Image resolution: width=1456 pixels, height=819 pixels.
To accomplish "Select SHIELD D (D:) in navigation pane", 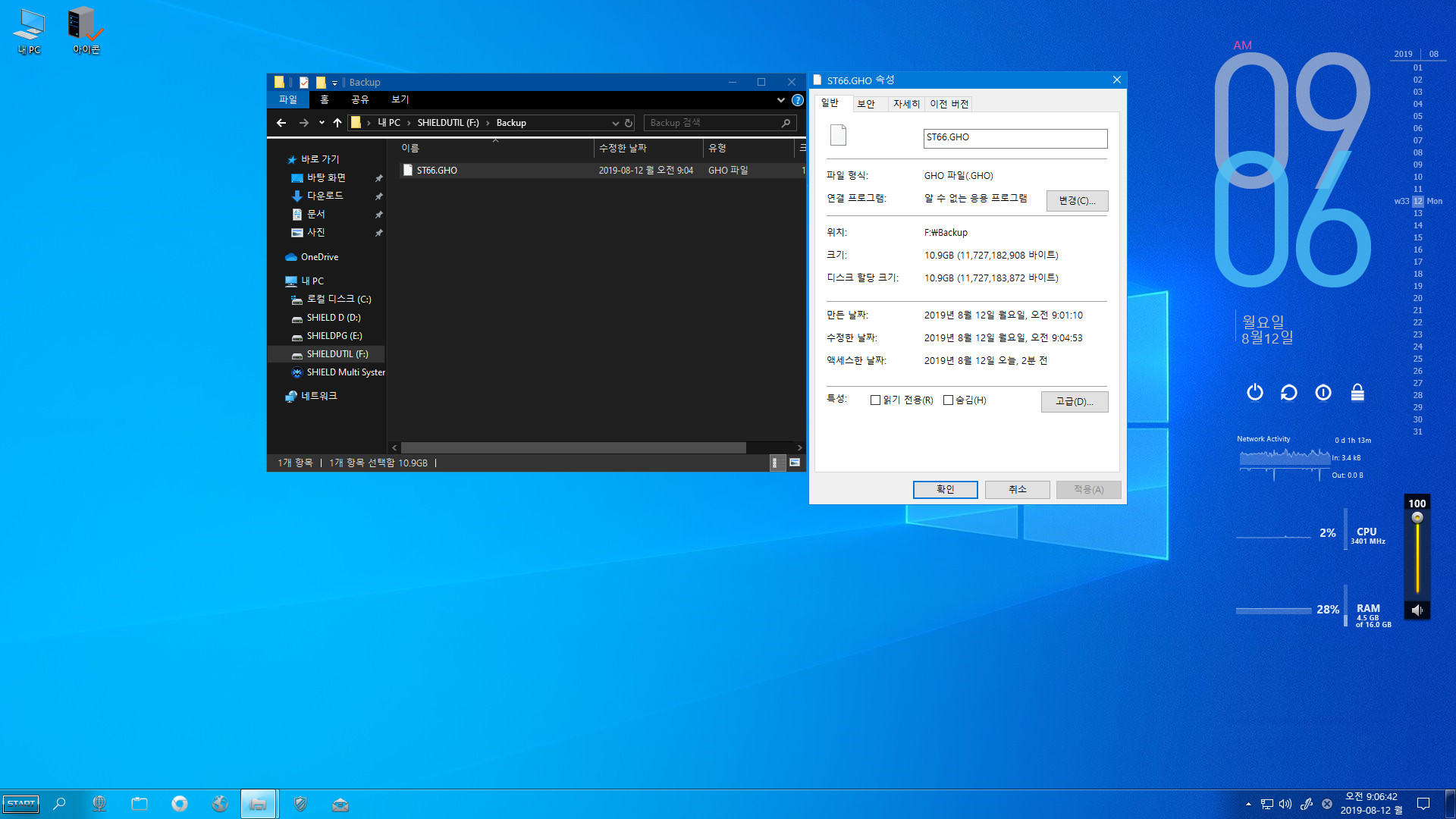I will [x=334, y=318].
